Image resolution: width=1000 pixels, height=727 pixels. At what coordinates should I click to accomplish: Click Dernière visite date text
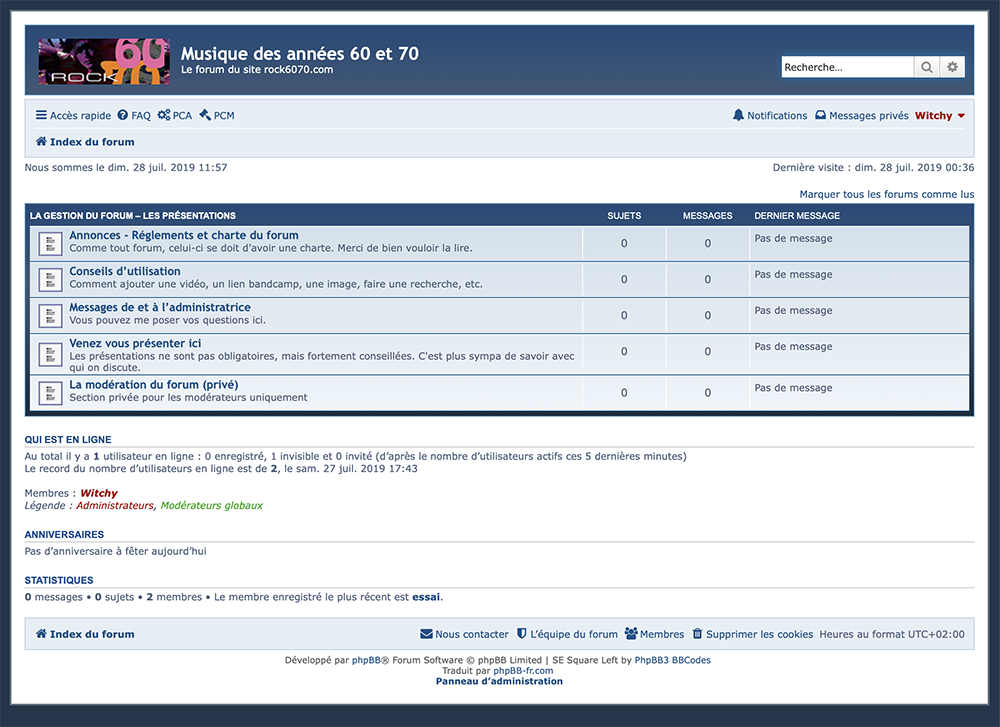pos(873,167)
